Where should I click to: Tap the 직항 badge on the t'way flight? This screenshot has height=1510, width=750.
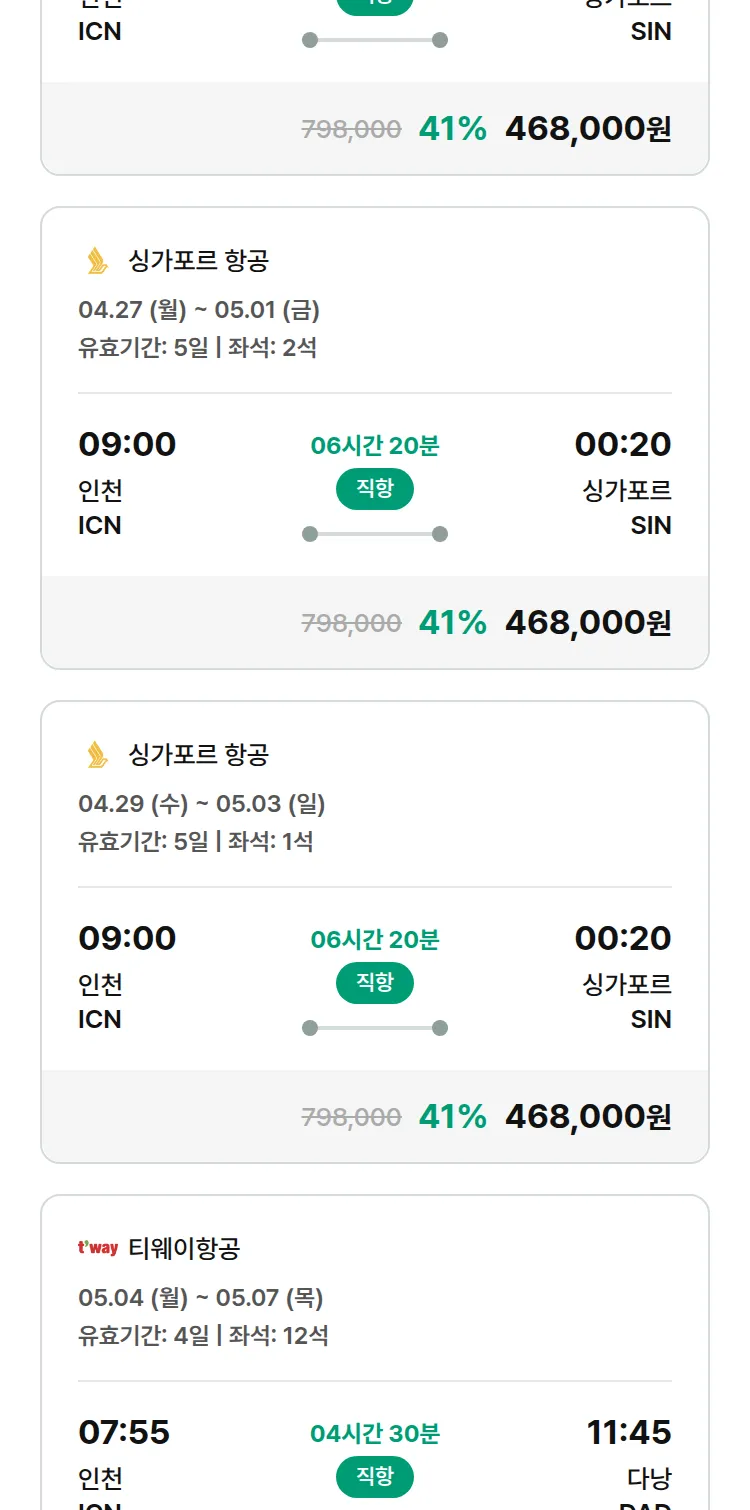[374, 1477]
